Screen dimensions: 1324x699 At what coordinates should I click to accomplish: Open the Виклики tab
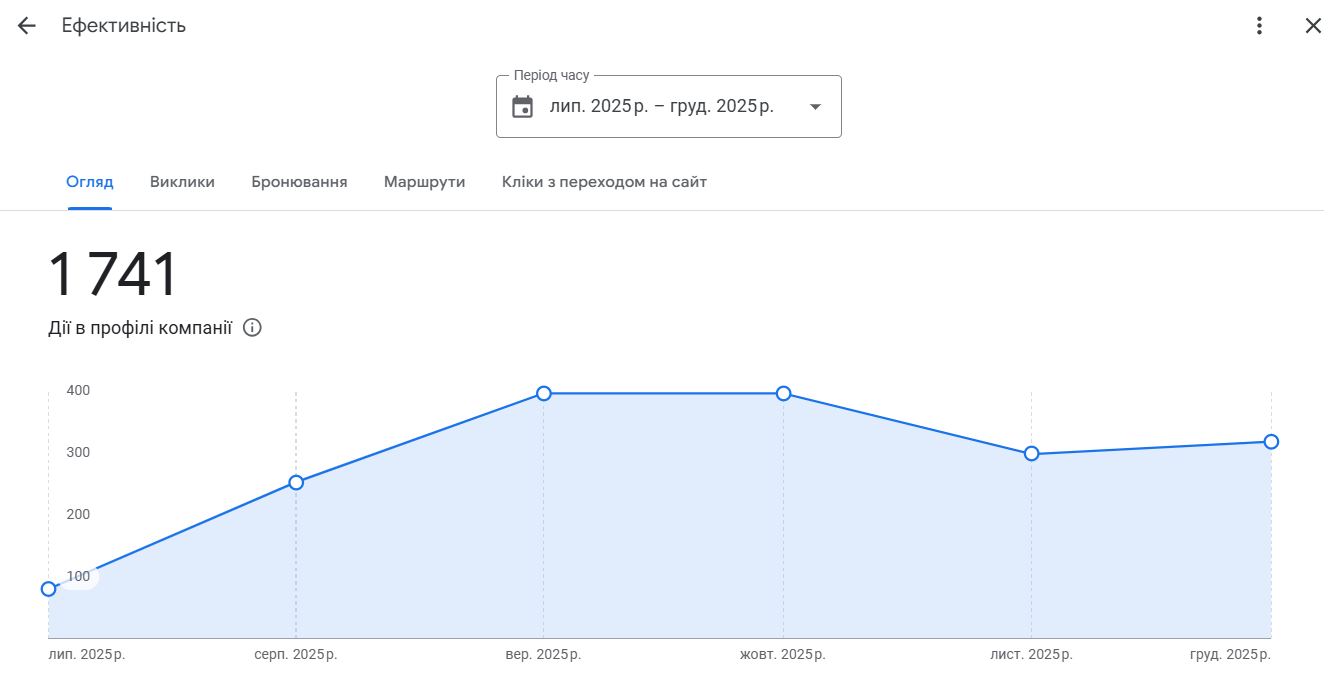tap(182, 182)
